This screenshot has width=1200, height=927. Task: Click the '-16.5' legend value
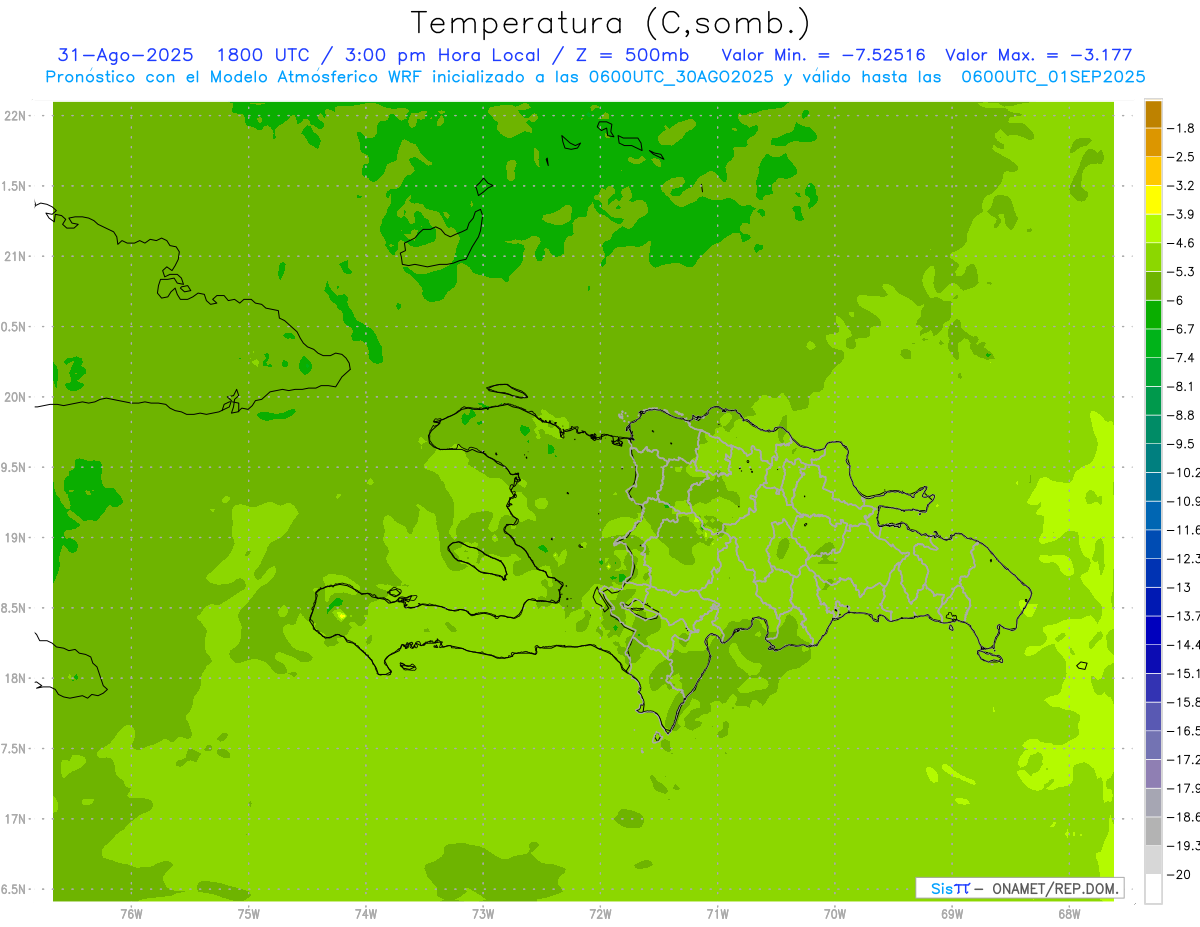1182,731
